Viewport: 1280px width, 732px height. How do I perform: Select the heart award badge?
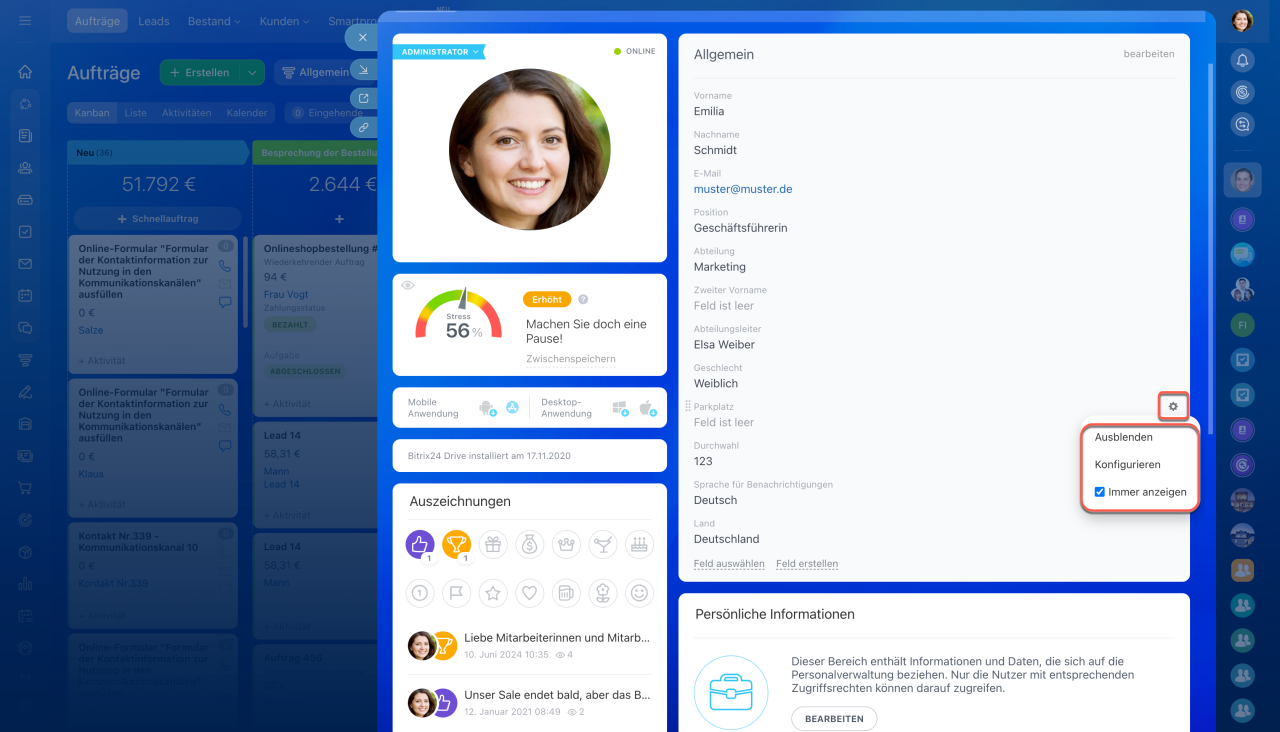click(530, 593)
